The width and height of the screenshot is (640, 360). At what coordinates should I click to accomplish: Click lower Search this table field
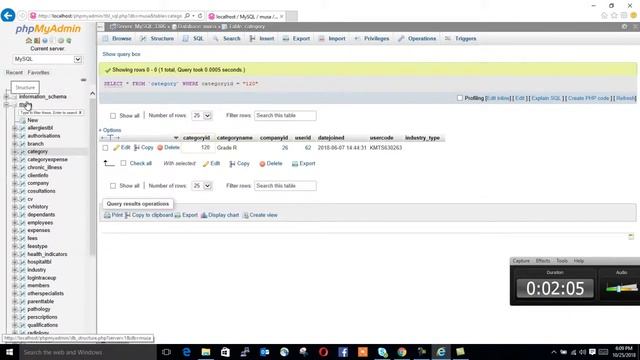coord(285,186)
